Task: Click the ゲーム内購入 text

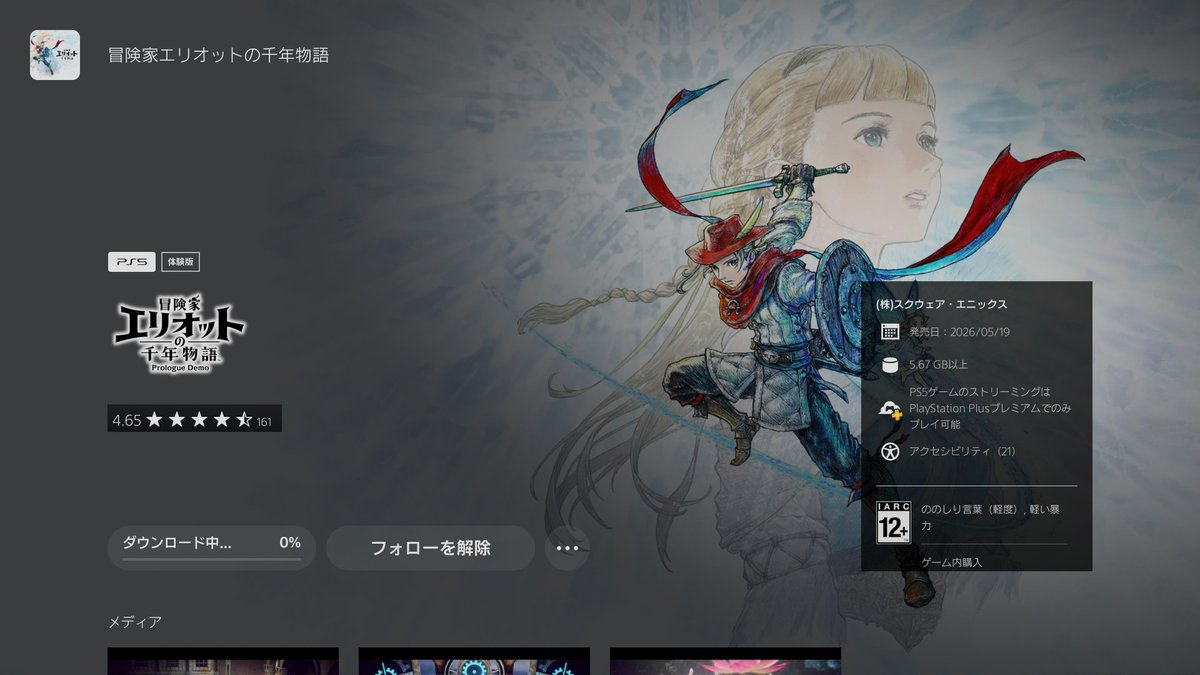Action: click(x=952, y=562)
